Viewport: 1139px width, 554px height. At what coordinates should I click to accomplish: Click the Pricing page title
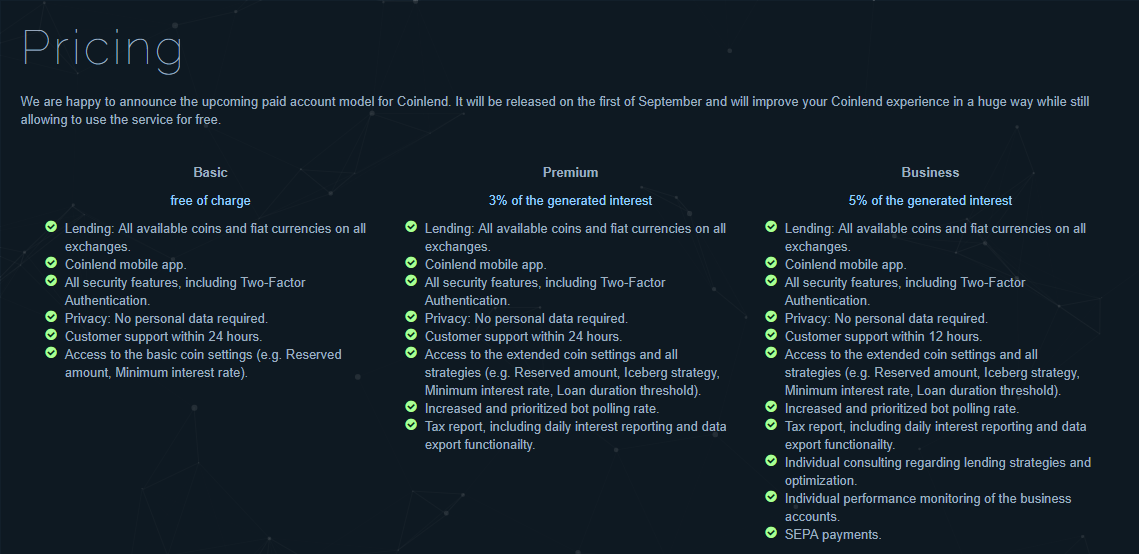pos(102,49)
